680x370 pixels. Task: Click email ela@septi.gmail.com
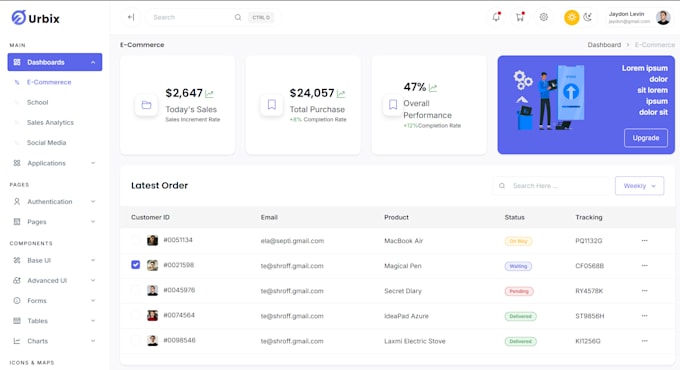coord(292,241)
